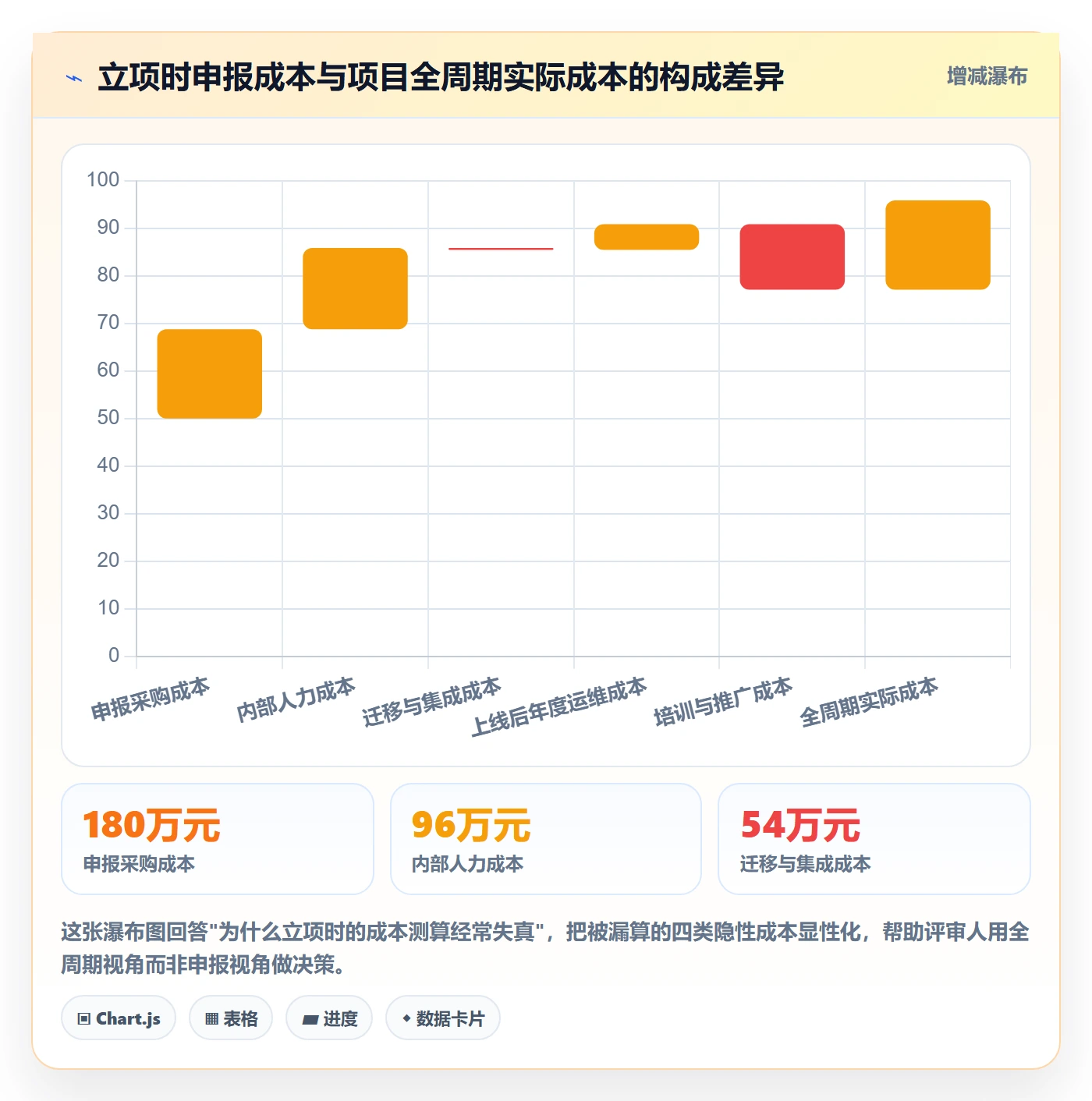The height and width of the screenshot is (1101, 1092).
Task: Click the y-axis value 0
Action: tap(114, 656)
